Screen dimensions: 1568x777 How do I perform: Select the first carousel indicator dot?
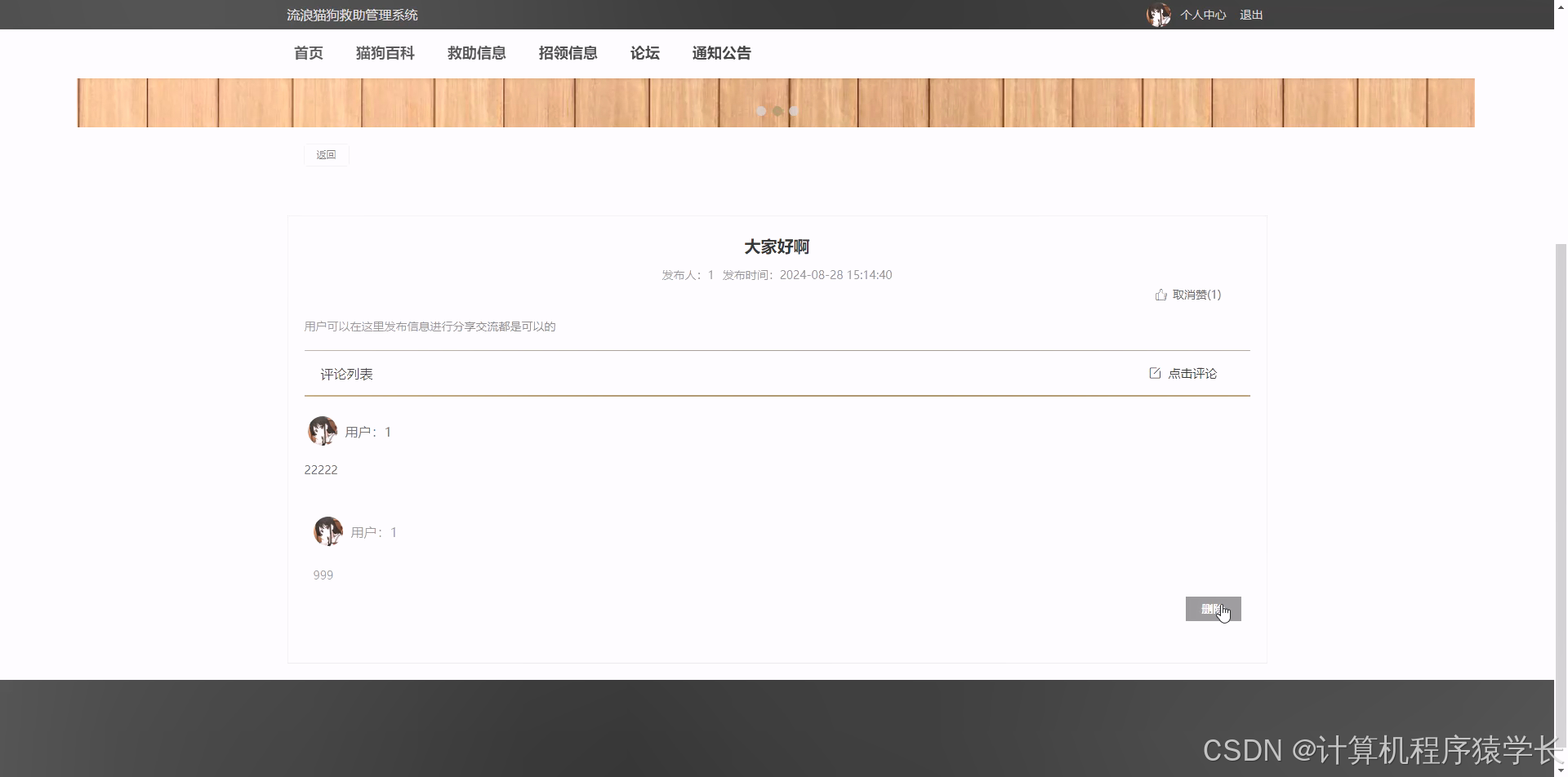tap(762, 111)
